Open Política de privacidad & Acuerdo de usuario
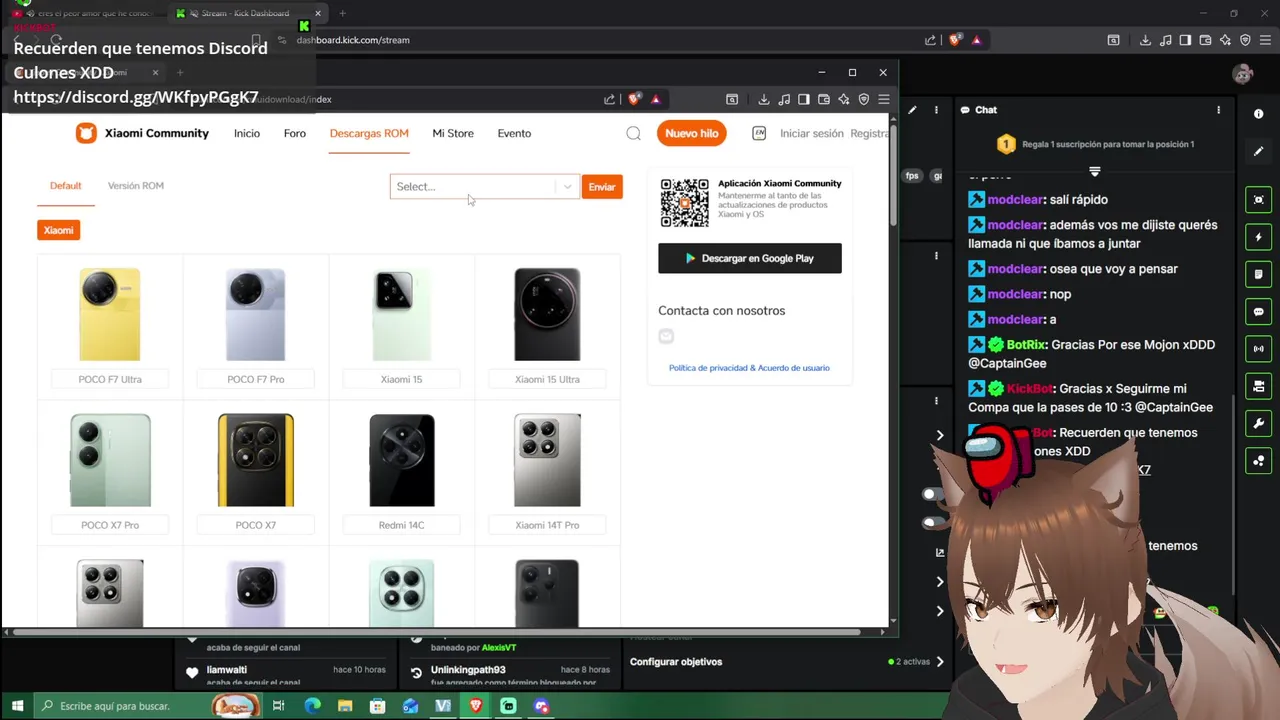The image size is (1280, 720). point(749,368)
